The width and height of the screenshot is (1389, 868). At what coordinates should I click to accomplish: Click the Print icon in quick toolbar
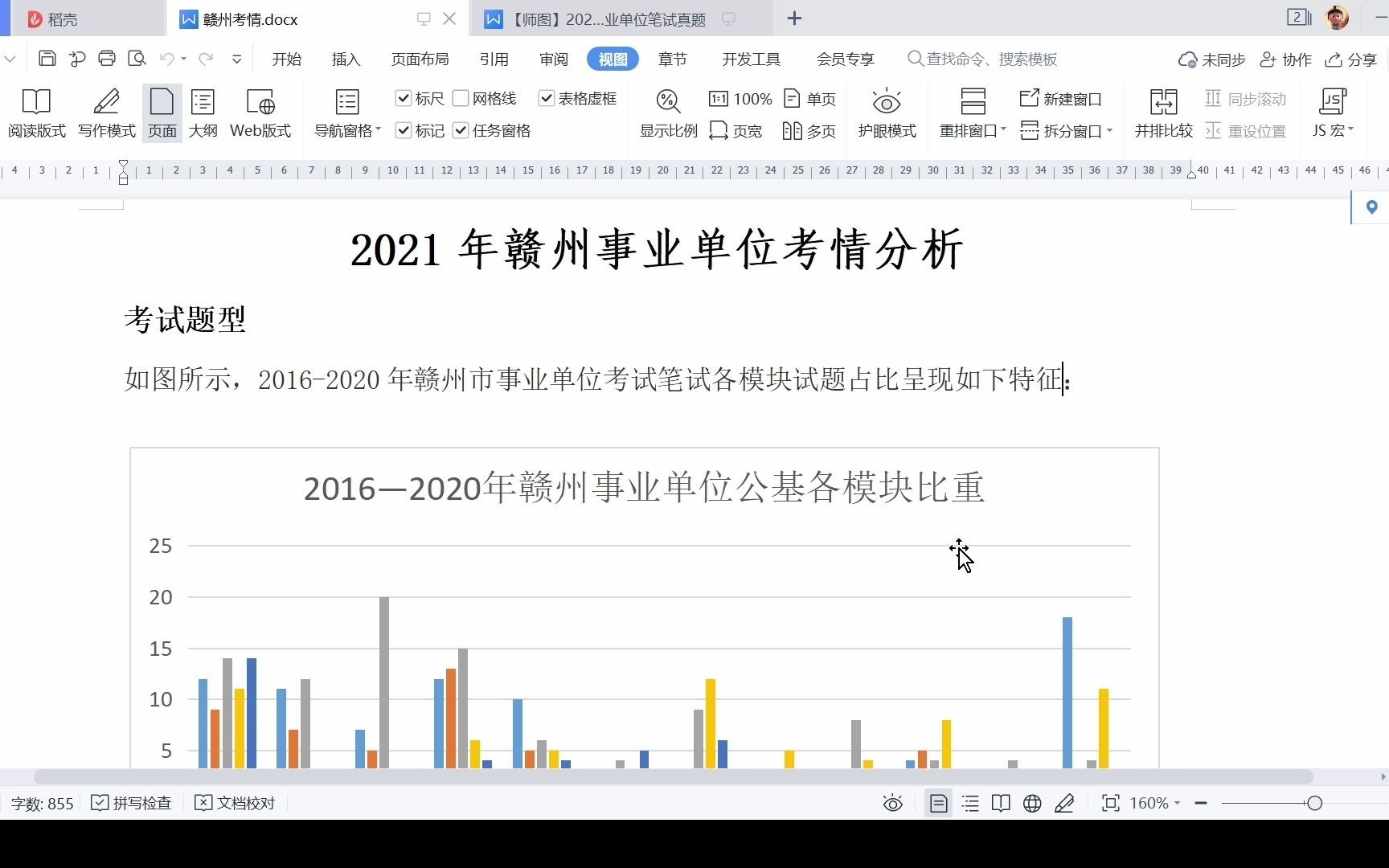coord(106,59)
